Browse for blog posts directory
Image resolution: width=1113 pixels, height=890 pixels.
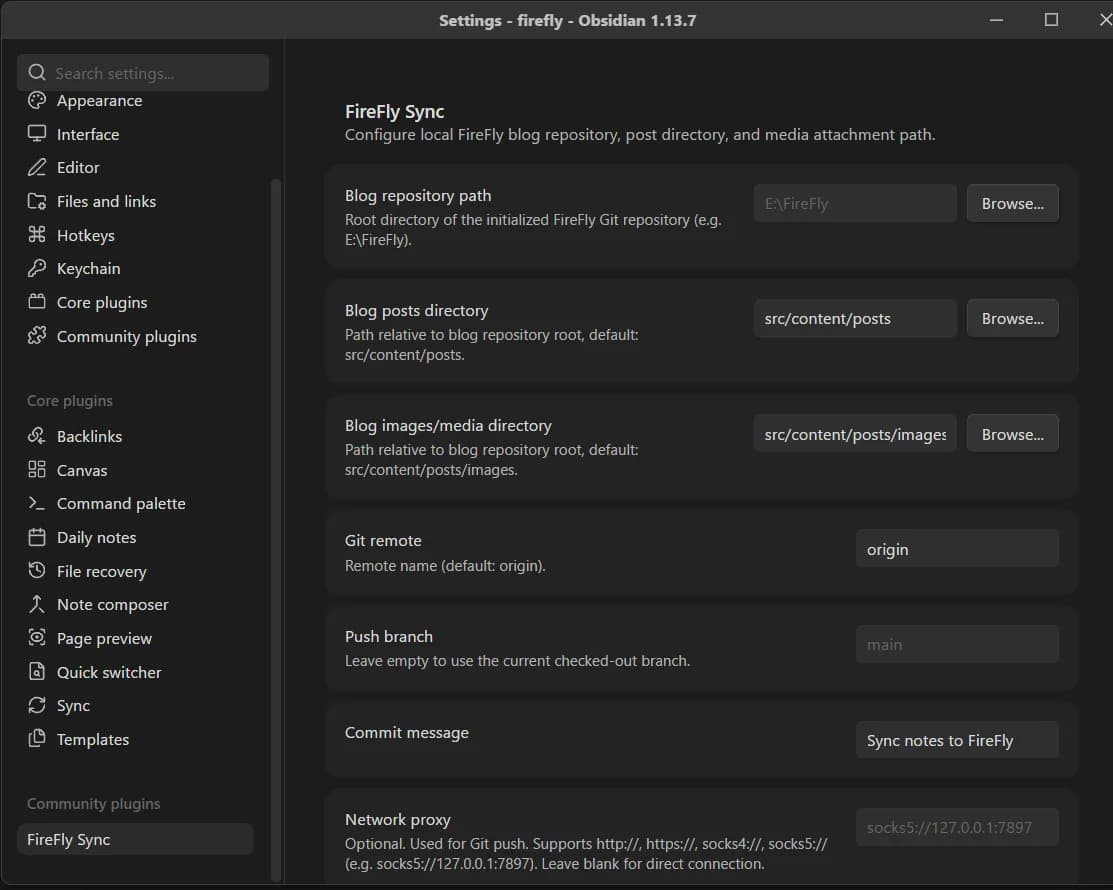pos(1012,319)
